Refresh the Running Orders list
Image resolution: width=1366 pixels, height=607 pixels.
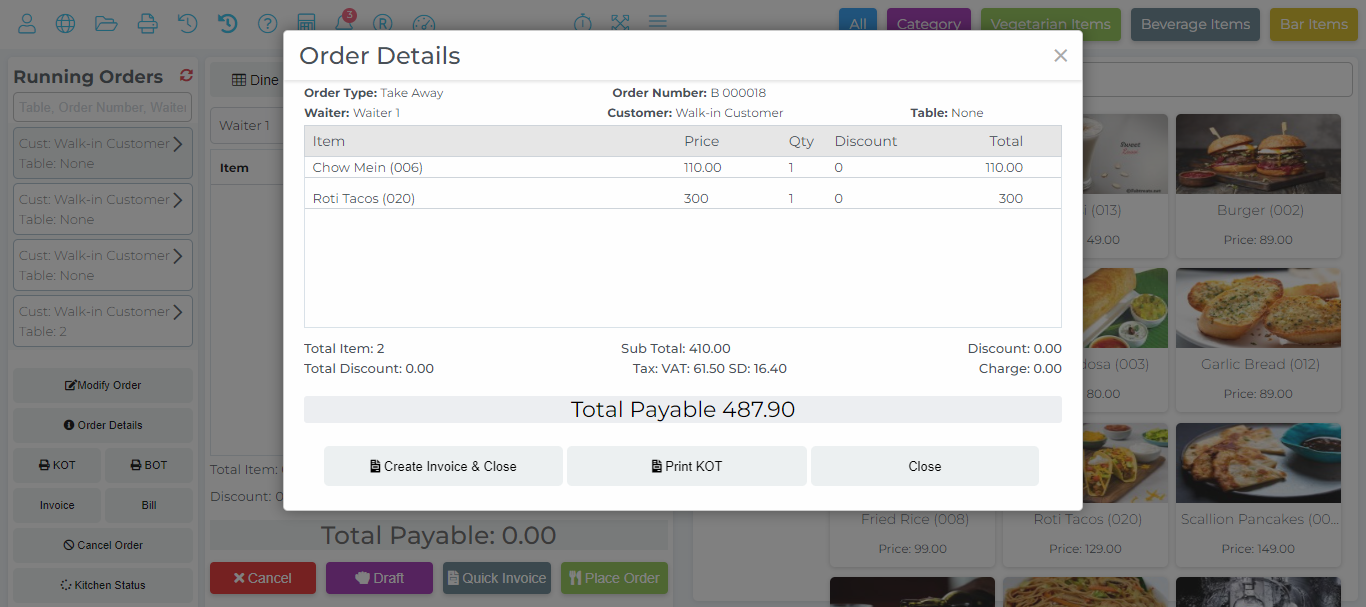(x=186, y=76)
